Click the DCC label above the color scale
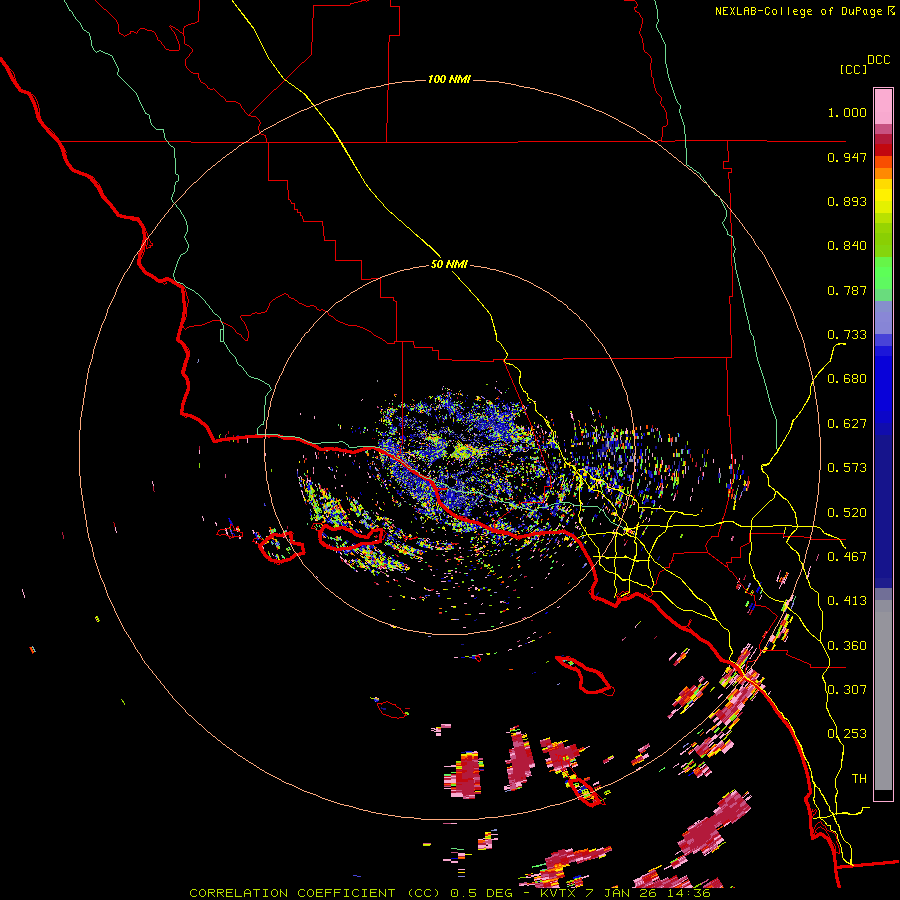900x900 pixels. click(878, 59)
